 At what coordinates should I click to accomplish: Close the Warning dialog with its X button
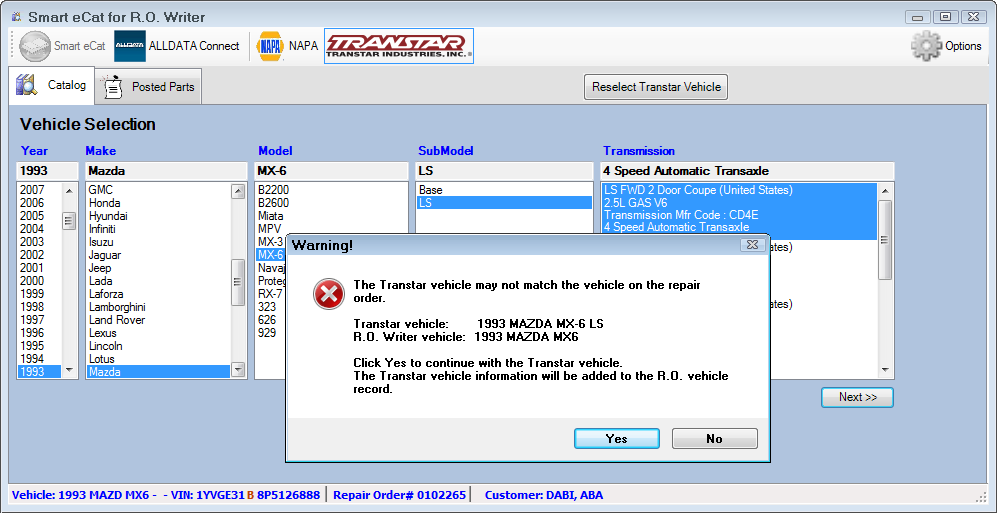click(x=753, y=245)
